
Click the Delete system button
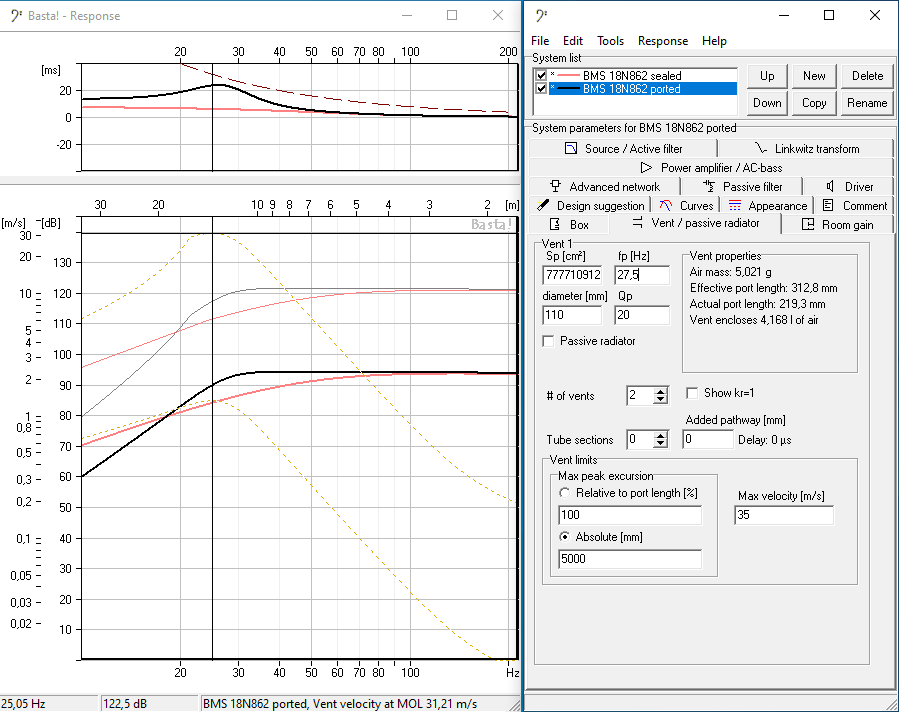click(x=867, y=76)
